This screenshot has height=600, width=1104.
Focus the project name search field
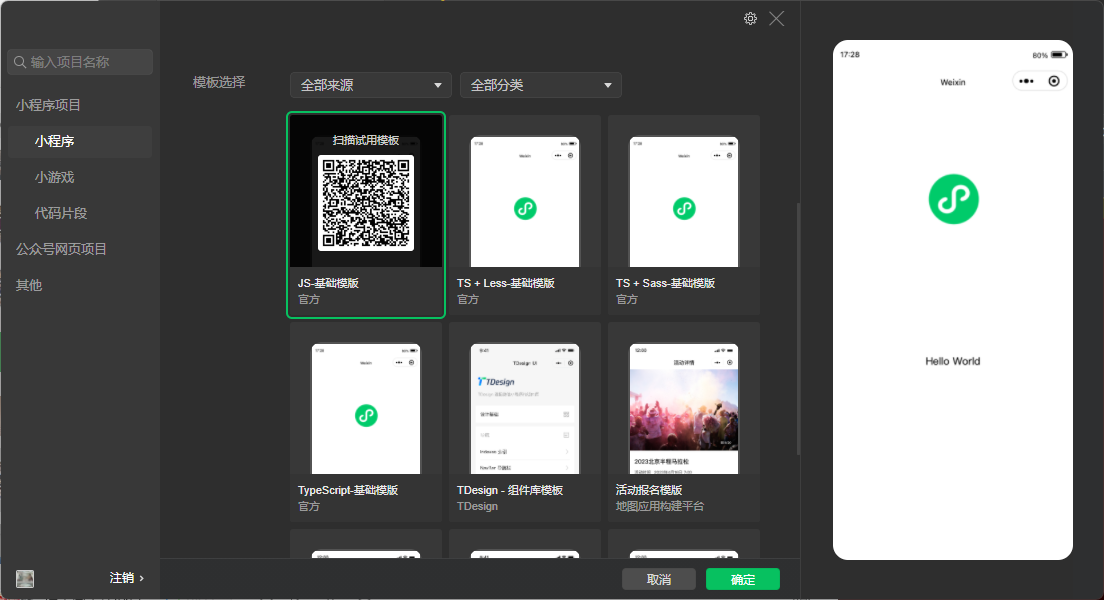(x=80, y=62)
